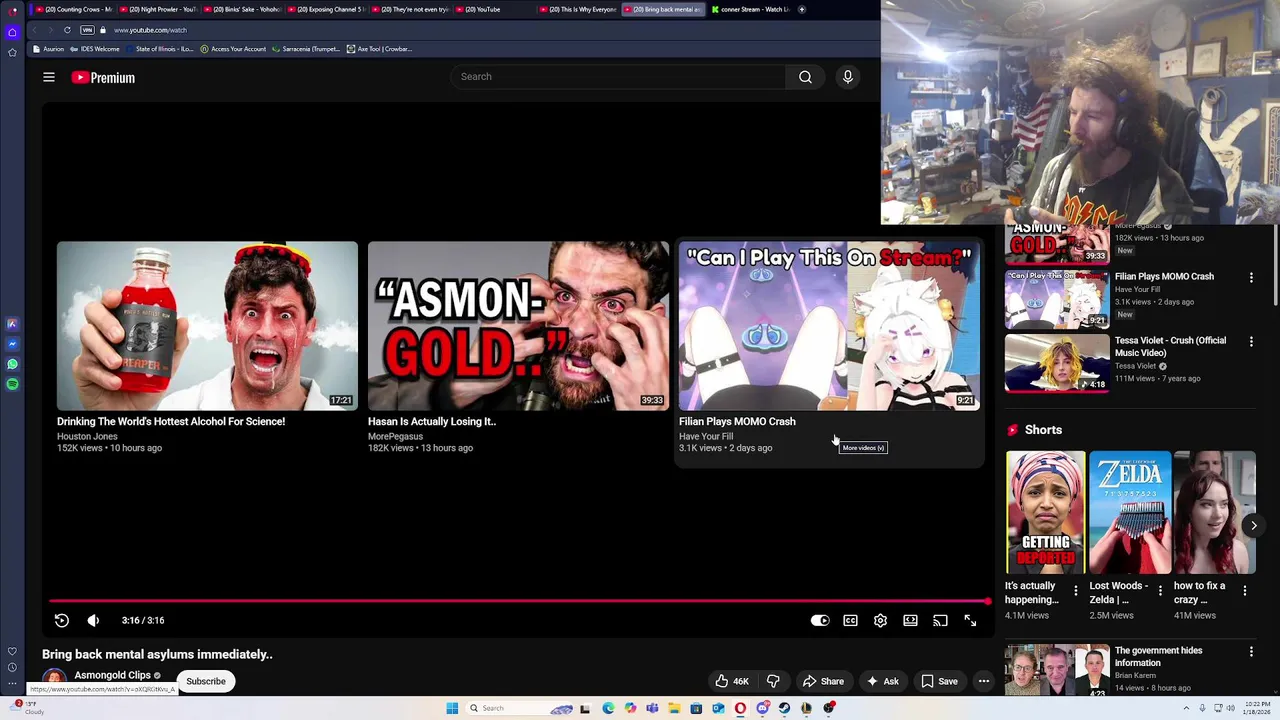Like the video with 46K likes

click(x=731, y=681)
